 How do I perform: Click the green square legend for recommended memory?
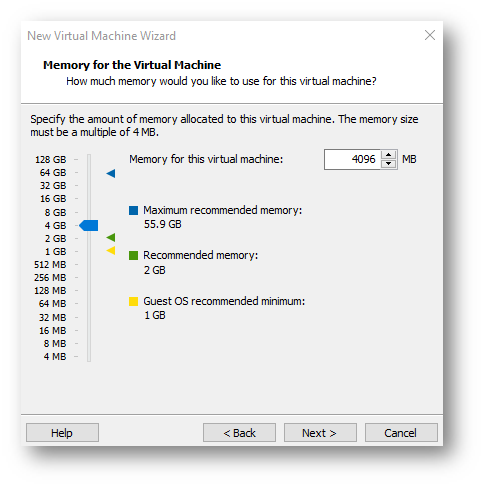pos(133,255)
